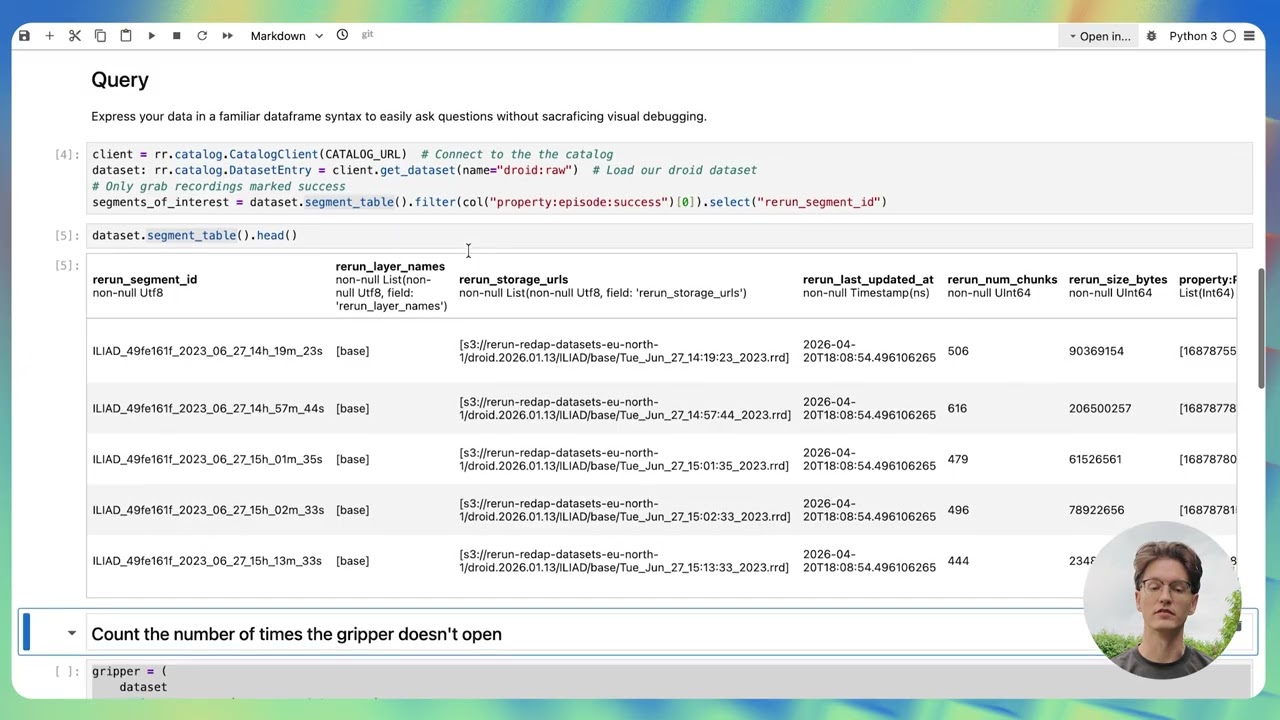Viewport: 1280px width, 720px height.
Task: Click the [5] output prompt label
Action: click(x=66, y=265)
